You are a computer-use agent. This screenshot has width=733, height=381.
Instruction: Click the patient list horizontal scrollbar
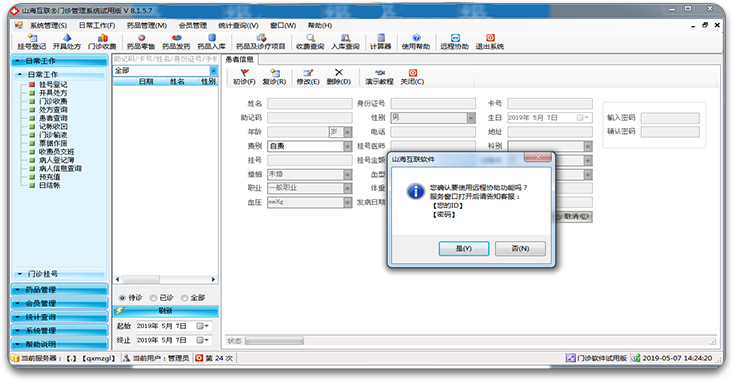coord(165,280)
